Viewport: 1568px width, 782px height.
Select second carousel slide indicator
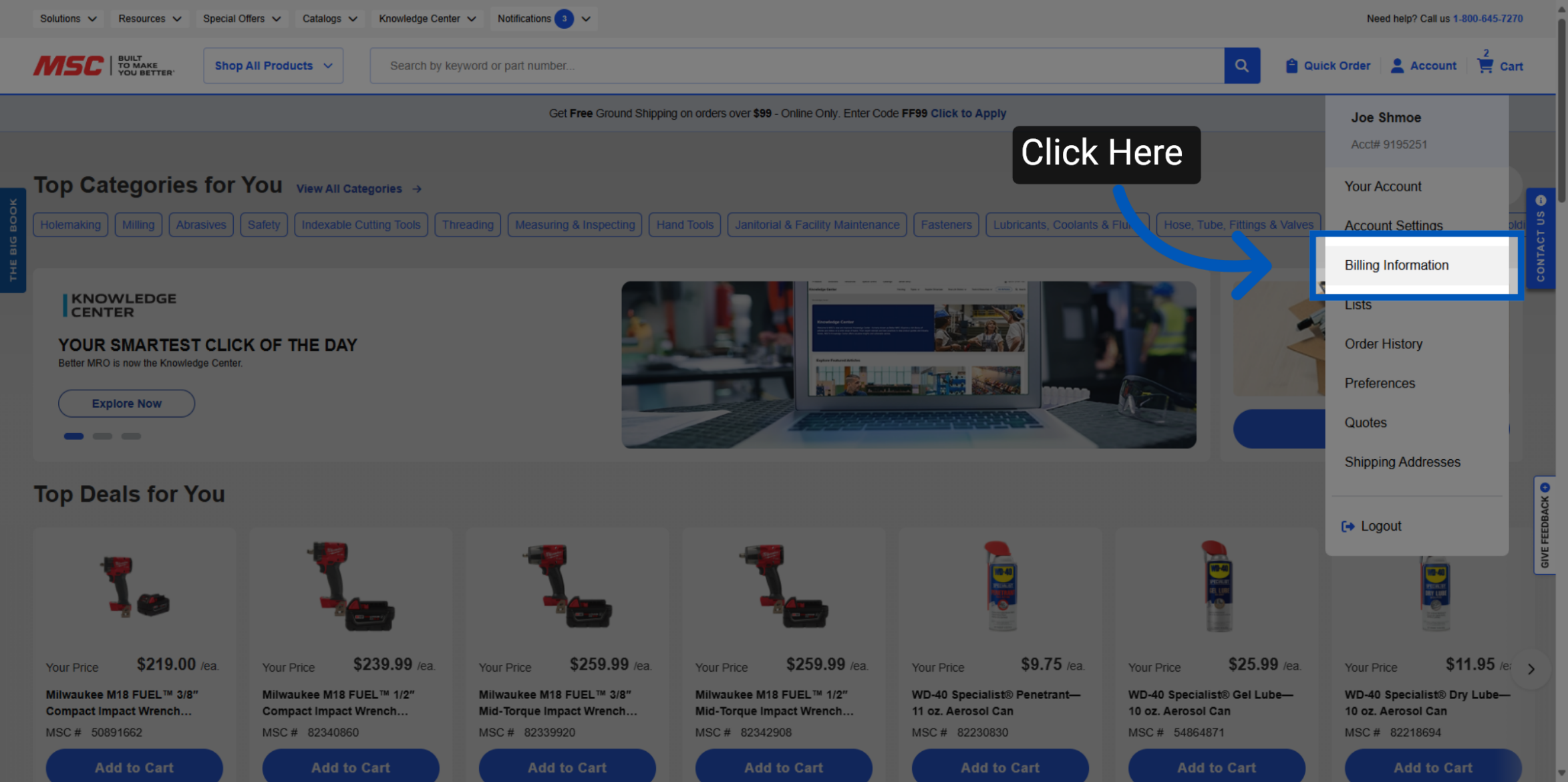tap(102, 436)
